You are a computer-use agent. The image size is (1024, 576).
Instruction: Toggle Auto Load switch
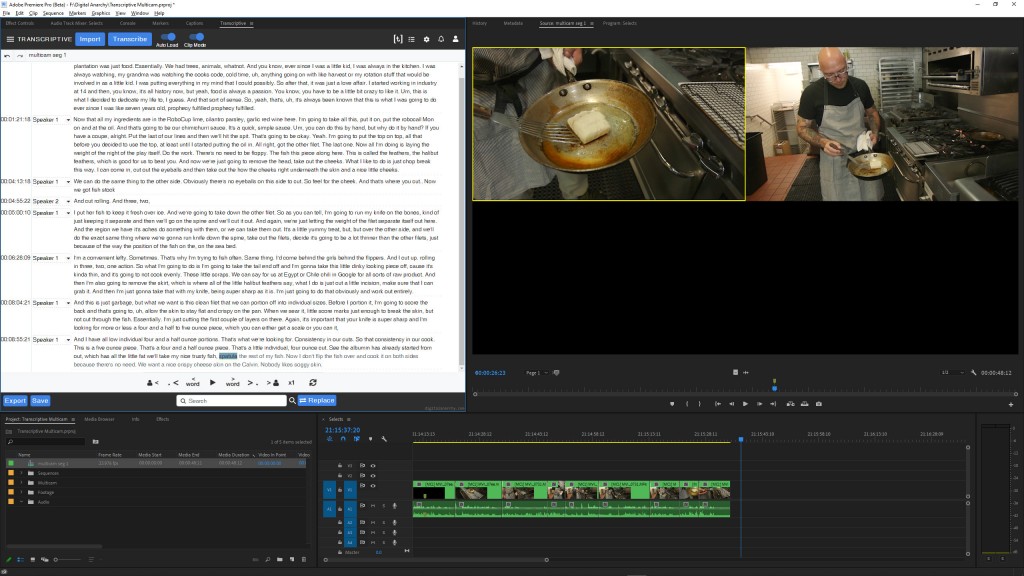tap(167, 37)
